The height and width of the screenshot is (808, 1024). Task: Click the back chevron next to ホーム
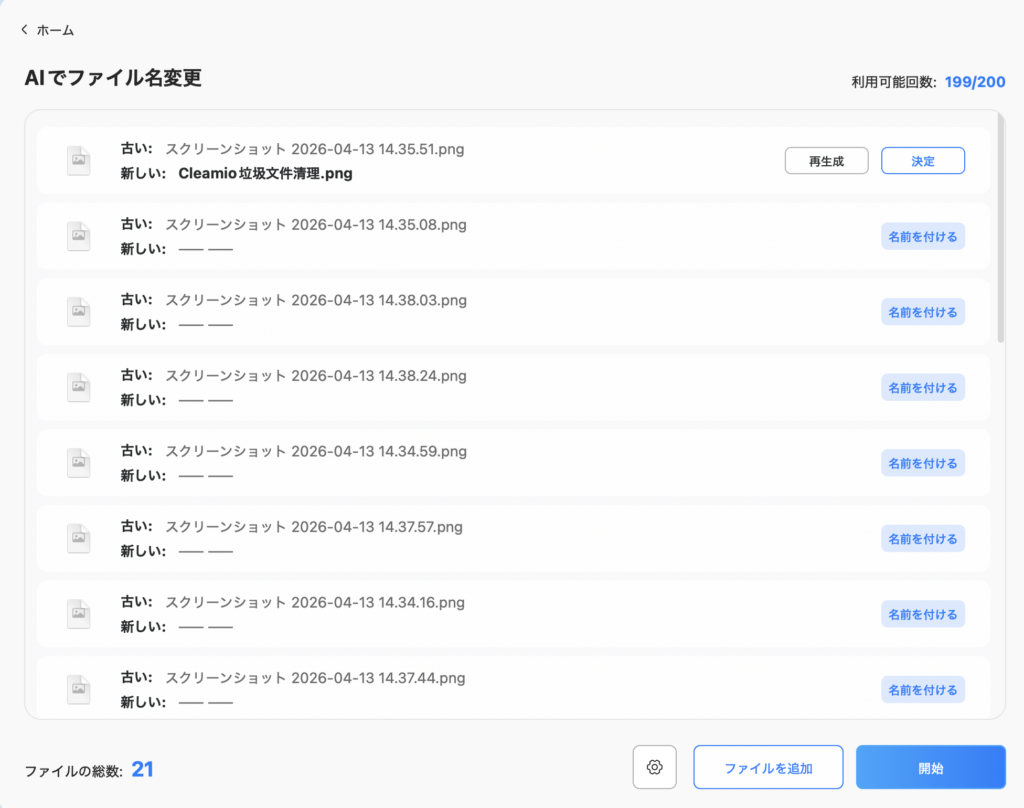[24, 30]
